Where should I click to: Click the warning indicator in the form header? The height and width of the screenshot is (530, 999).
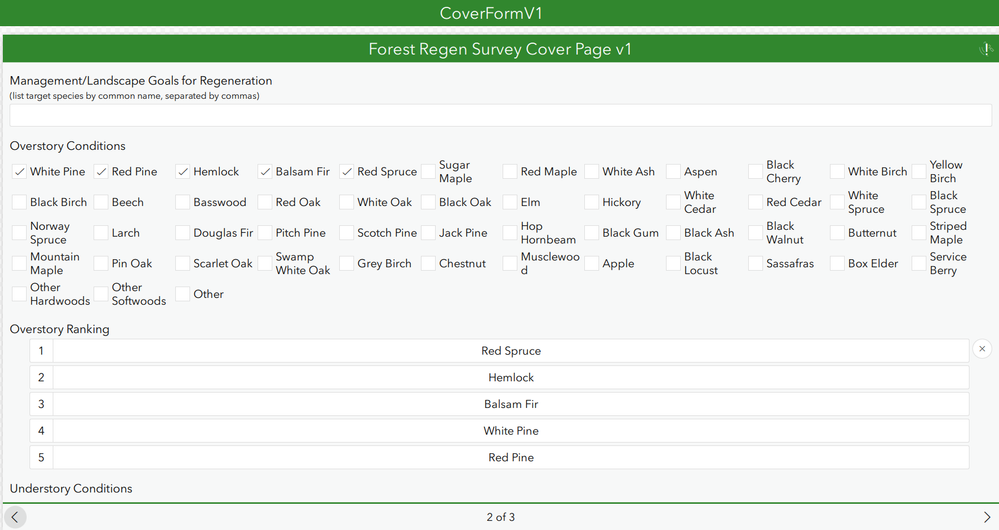(986, 50)
